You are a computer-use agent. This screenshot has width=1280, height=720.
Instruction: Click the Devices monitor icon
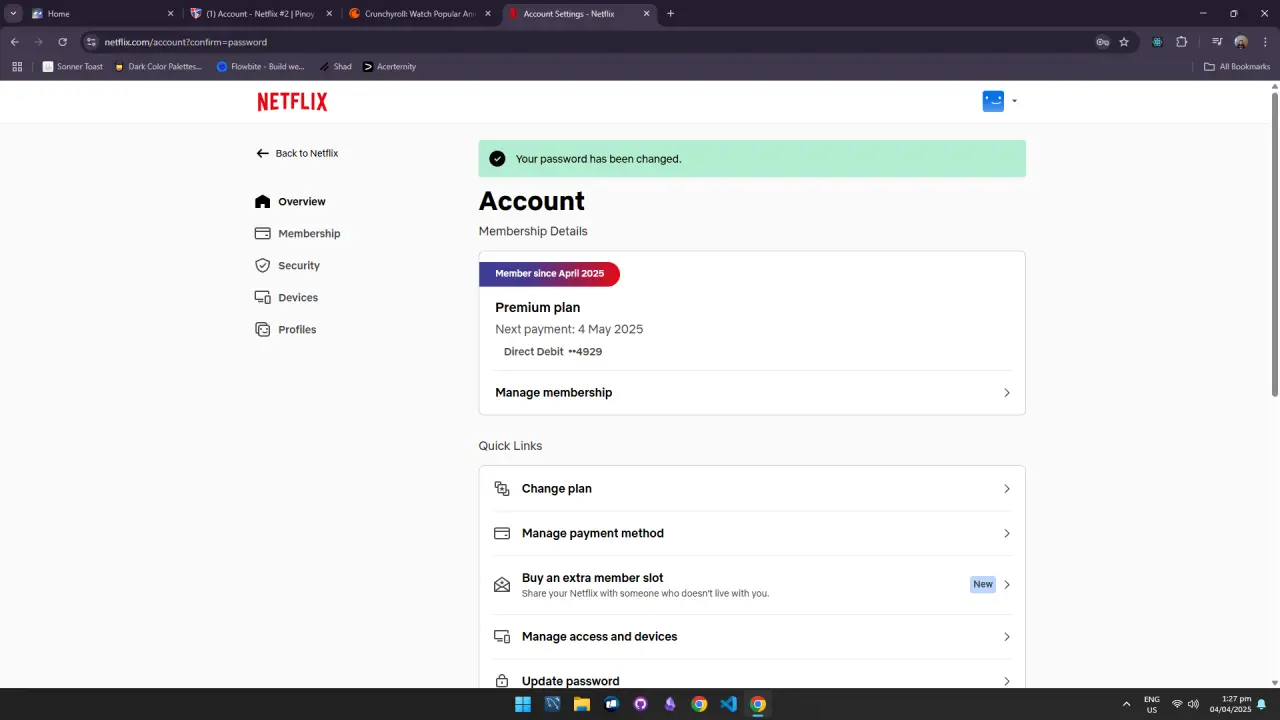pyautogui.click(x=262, y=297)
